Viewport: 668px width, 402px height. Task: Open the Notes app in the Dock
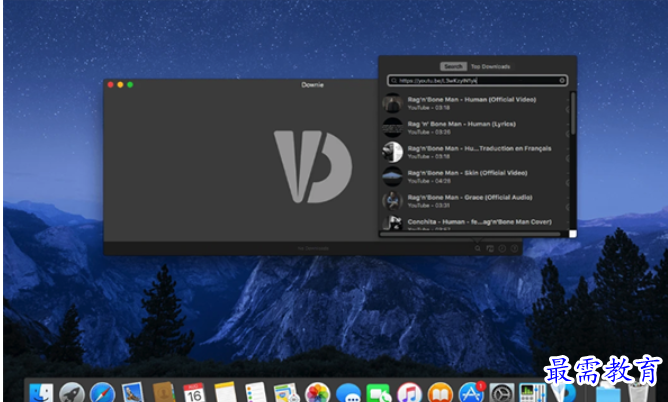(x=225, y=393)
